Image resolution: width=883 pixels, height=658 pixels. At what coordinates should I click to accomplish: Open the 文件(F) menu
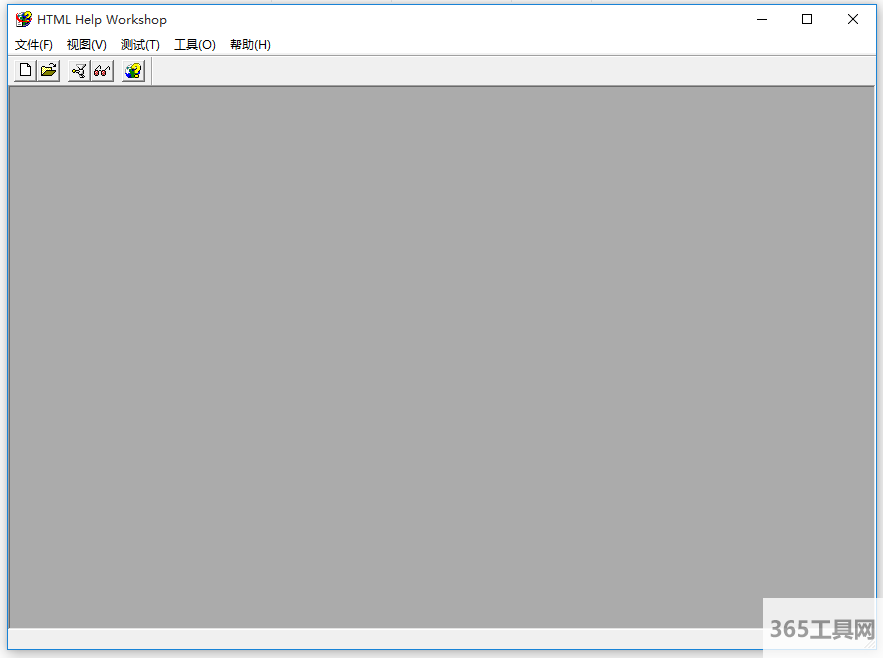(x=34, y=45)
